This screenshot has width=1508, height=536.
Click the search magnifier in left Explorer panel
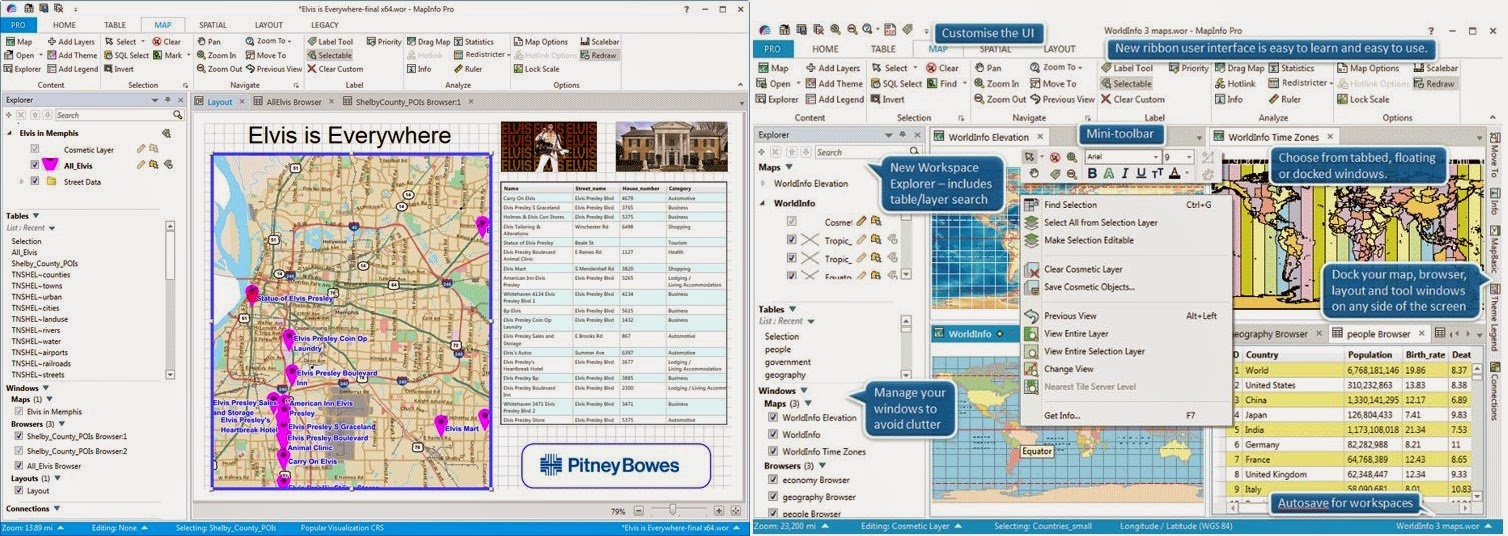(x=178, y=116)
